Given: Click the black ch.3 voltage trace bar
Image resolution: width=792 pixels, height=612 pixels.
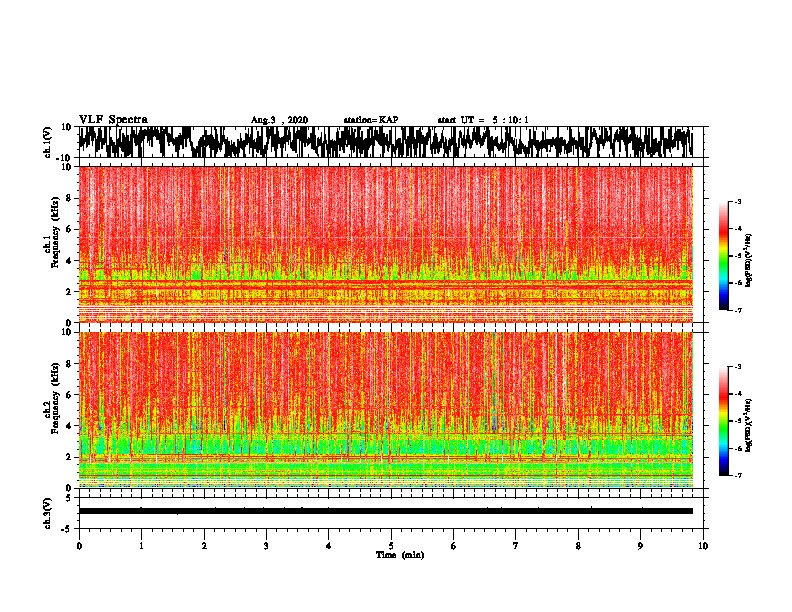Looking at the screenshot, I should click(x=385, y=511).
